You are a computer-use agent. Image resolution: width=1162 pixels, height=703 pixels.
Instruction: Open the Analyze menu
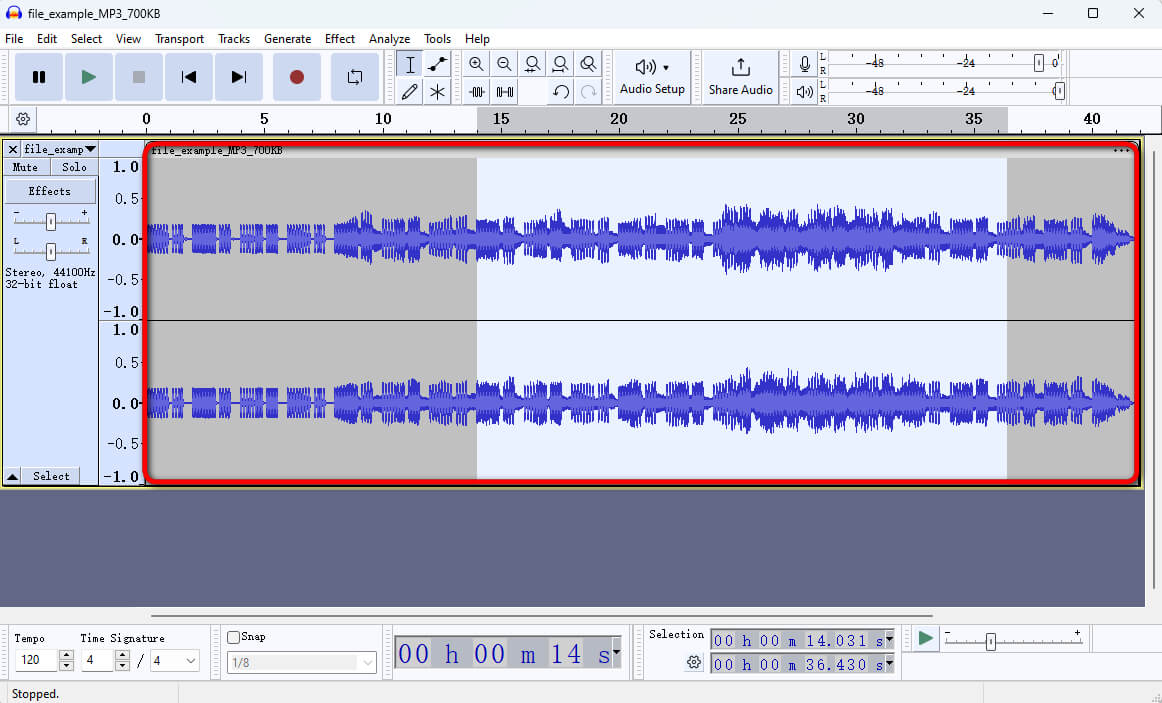click(390, 39)
